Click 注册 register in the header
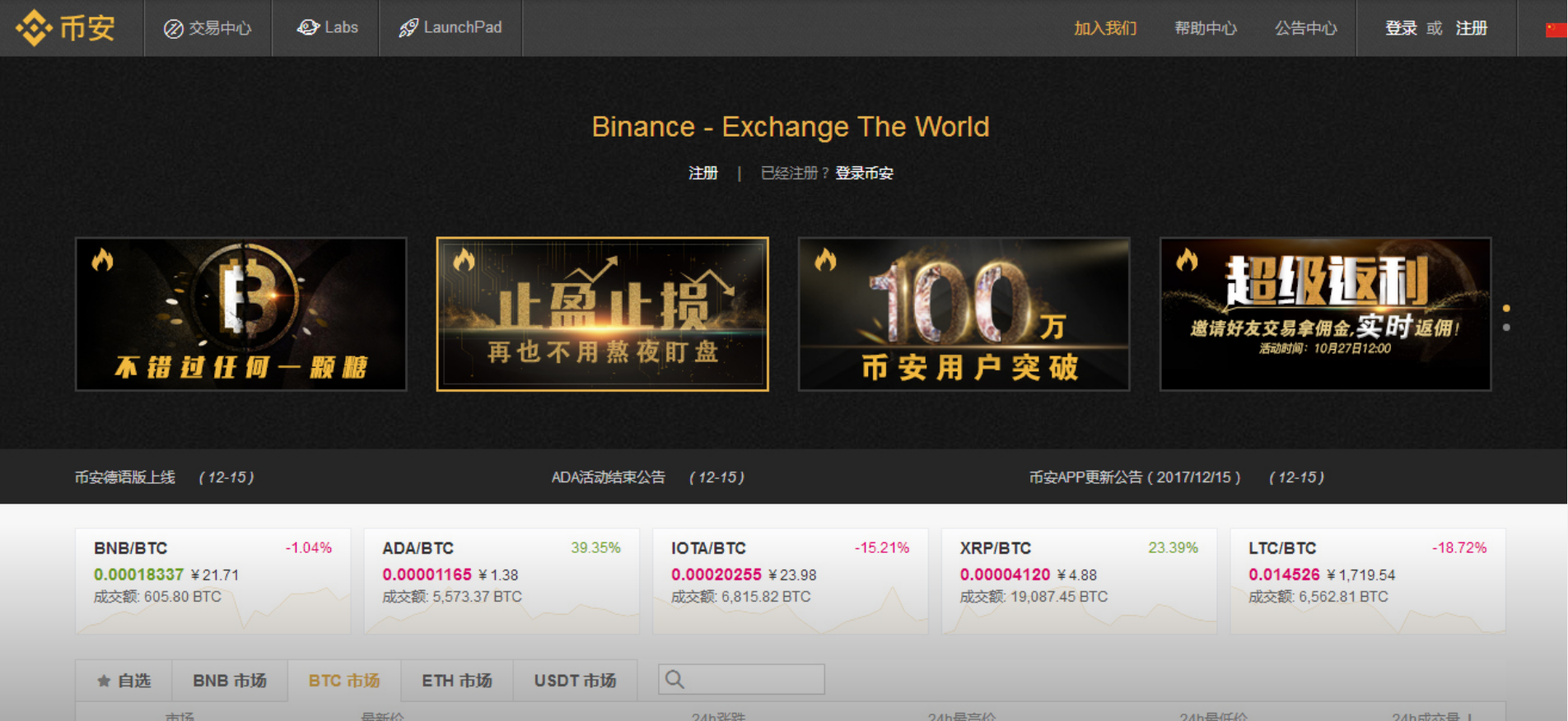The width and height of the screenshot is (1568, 721). [x=1472, y=28]
